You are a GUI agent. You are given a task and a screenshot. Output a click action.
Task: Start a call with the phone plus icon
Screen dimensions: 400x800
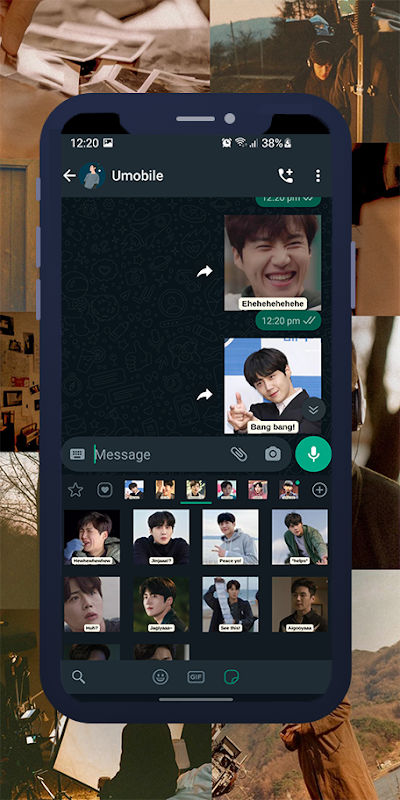click(286, 176)
